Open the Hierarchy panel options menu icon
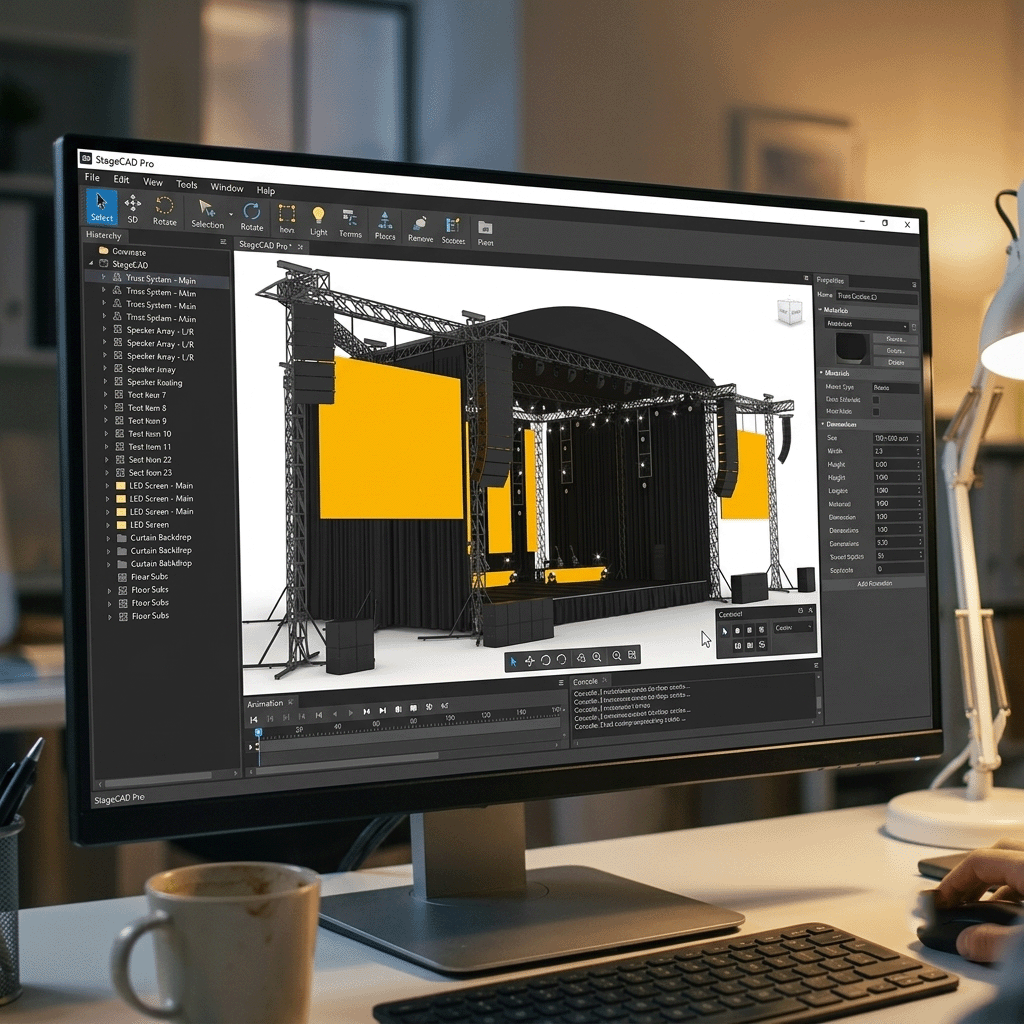 223,242
